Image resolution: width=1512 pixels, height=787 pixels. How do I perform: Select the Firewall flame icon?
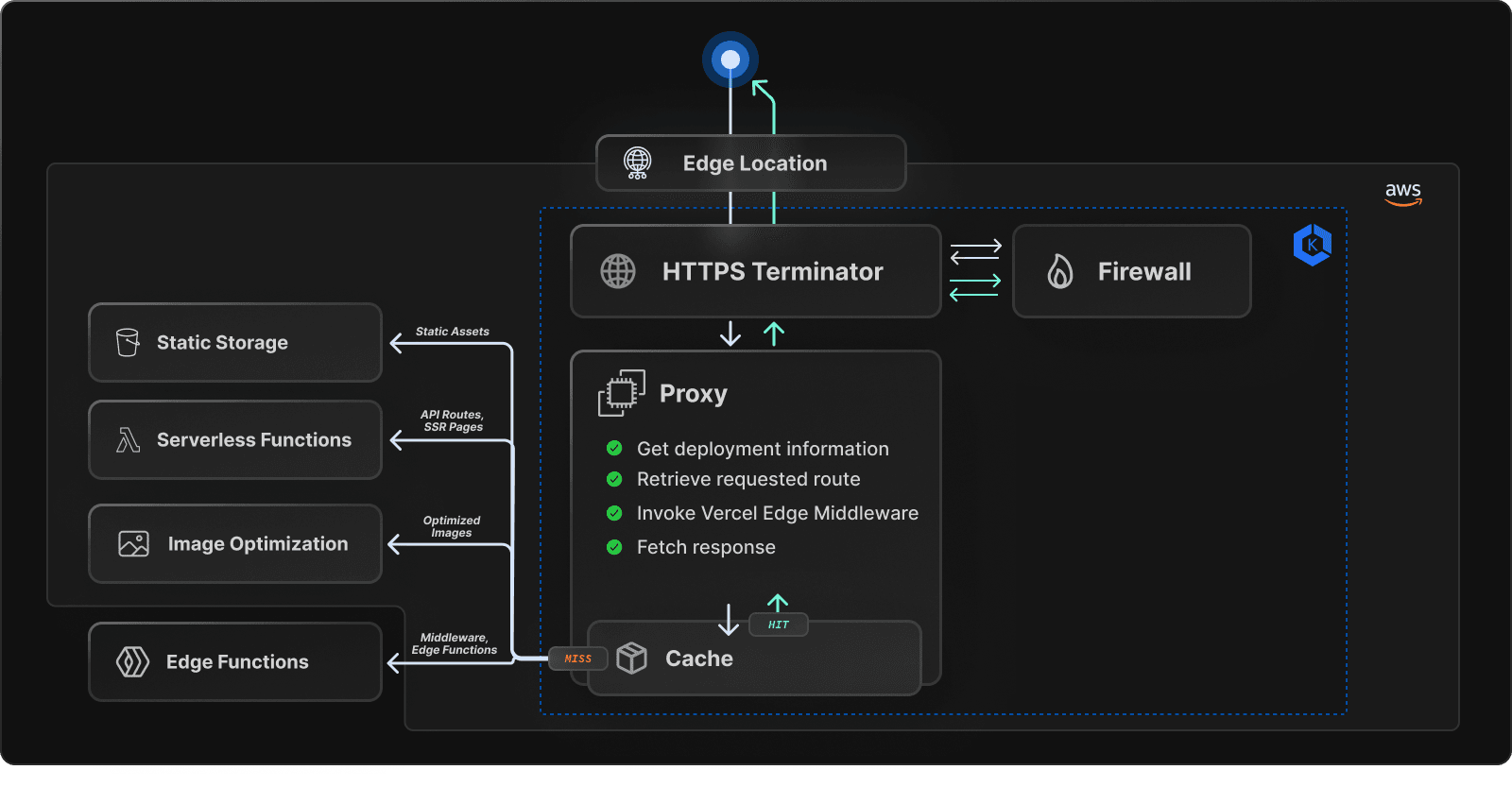(x=1060, y=272)
